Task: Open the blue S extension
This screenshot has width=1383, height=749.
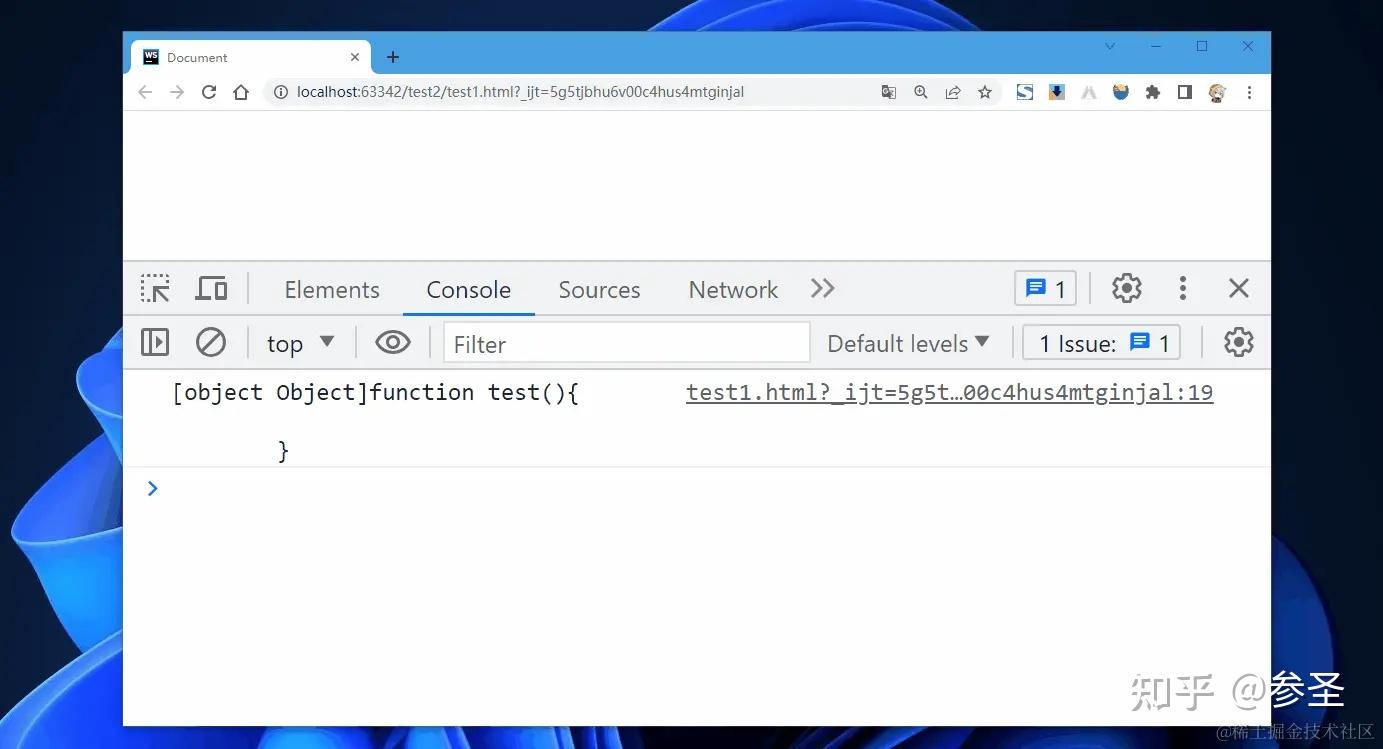Action: point(1025,92)
